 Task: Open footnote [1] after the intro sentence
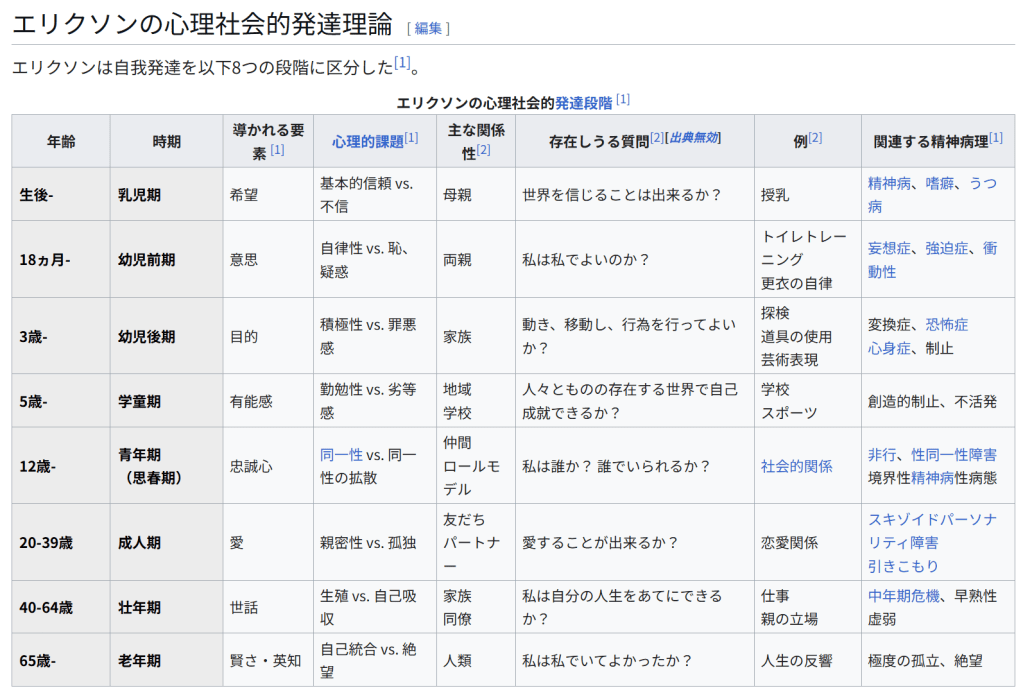(402, 63)
